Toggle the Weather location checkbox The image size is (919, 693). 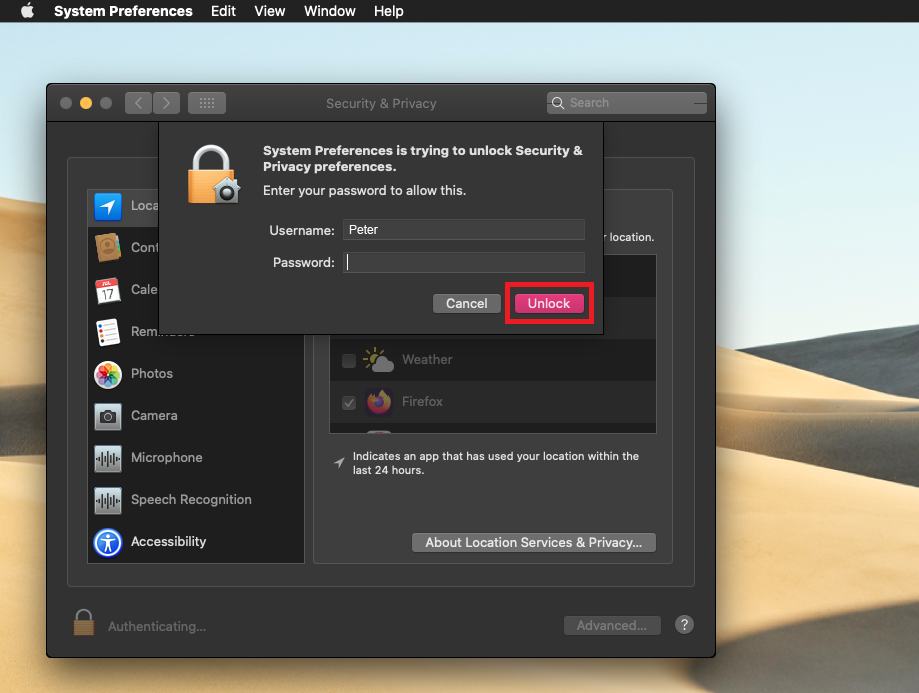pyautogui.click(x=349, y=360)
